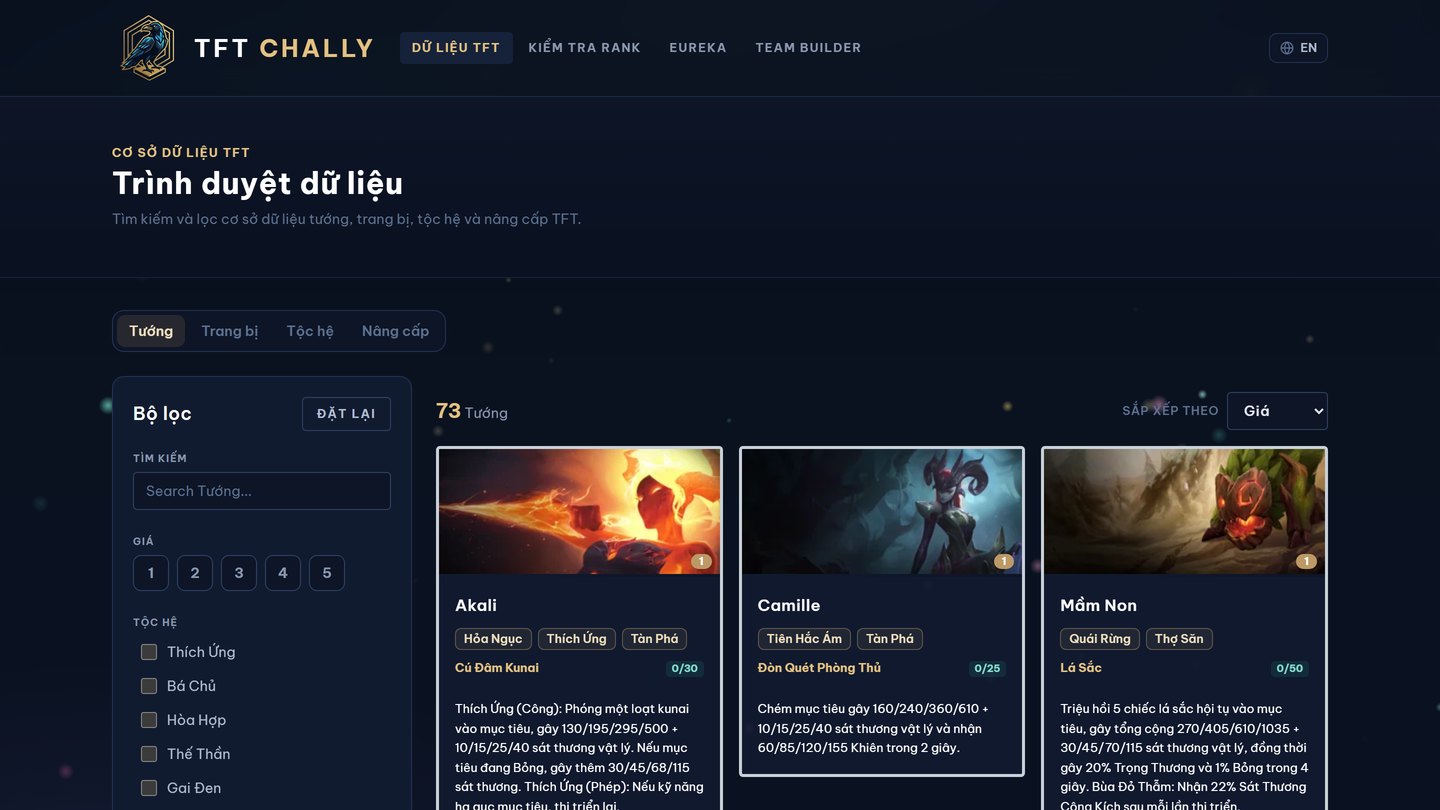Filter by cost 5
Screen dimensions: 1440x810
tap(327, 573)
